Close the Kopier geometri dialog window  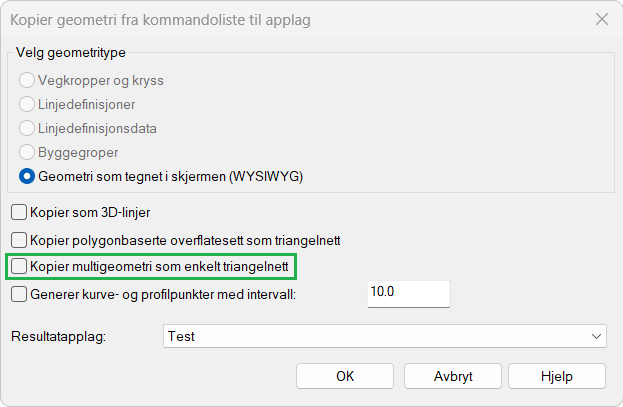(601, 19)
